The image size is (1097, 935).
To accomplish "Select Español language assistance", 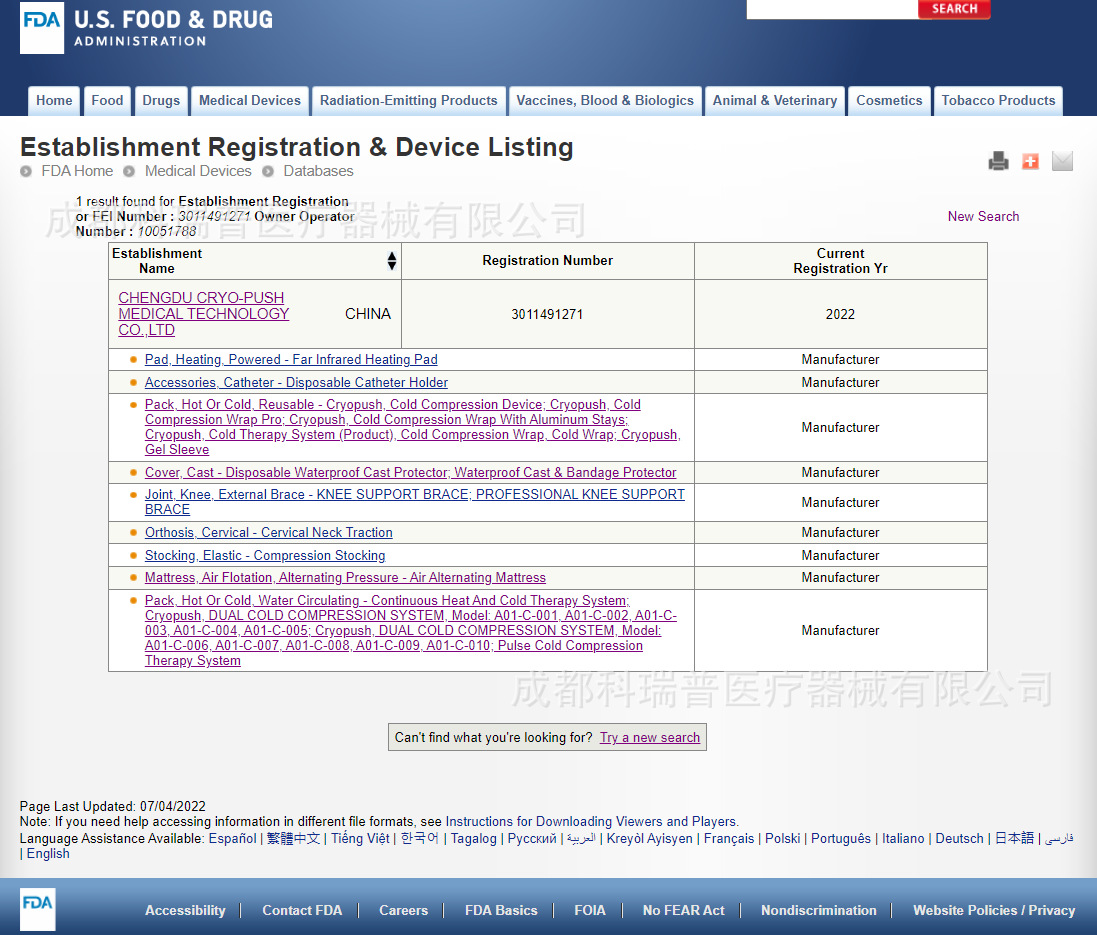I will pos(232,838).
